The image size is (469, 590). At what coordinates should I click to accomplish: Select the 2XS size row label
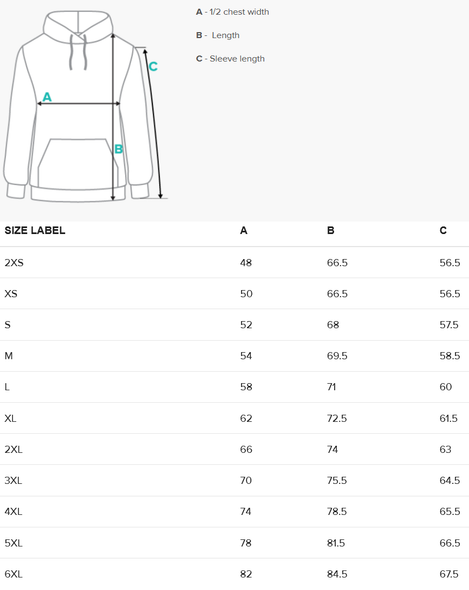click(14, 263)
